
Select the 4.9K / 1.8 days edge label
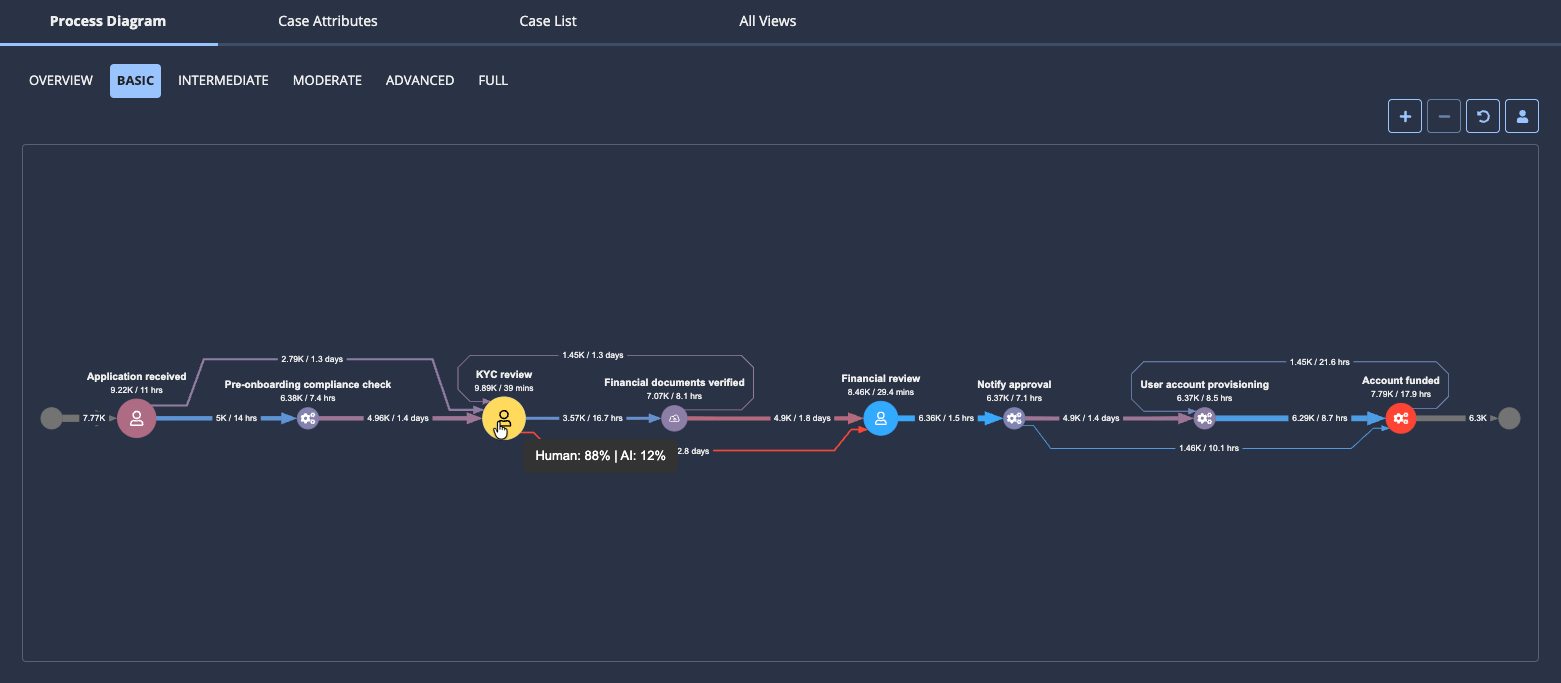802,418
